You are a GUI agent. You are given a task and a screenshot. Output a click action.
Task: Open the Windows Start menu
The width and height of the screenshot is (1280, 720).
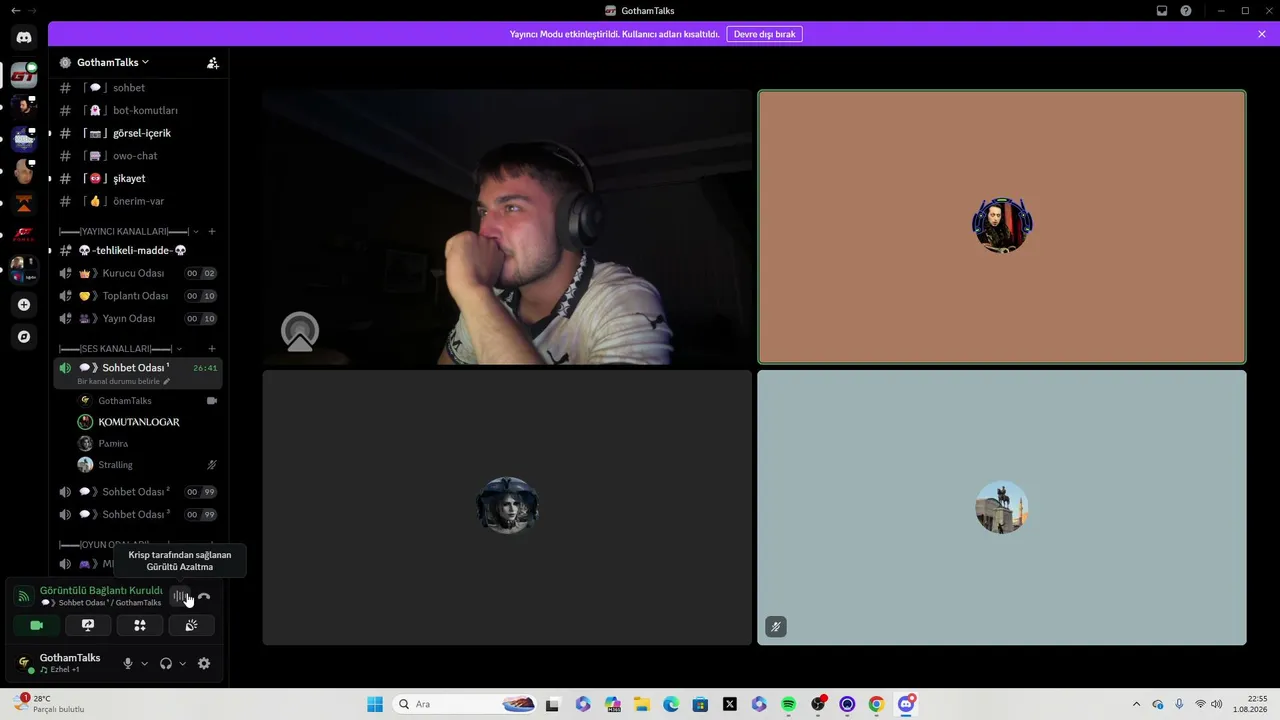(x=375, y=704)
